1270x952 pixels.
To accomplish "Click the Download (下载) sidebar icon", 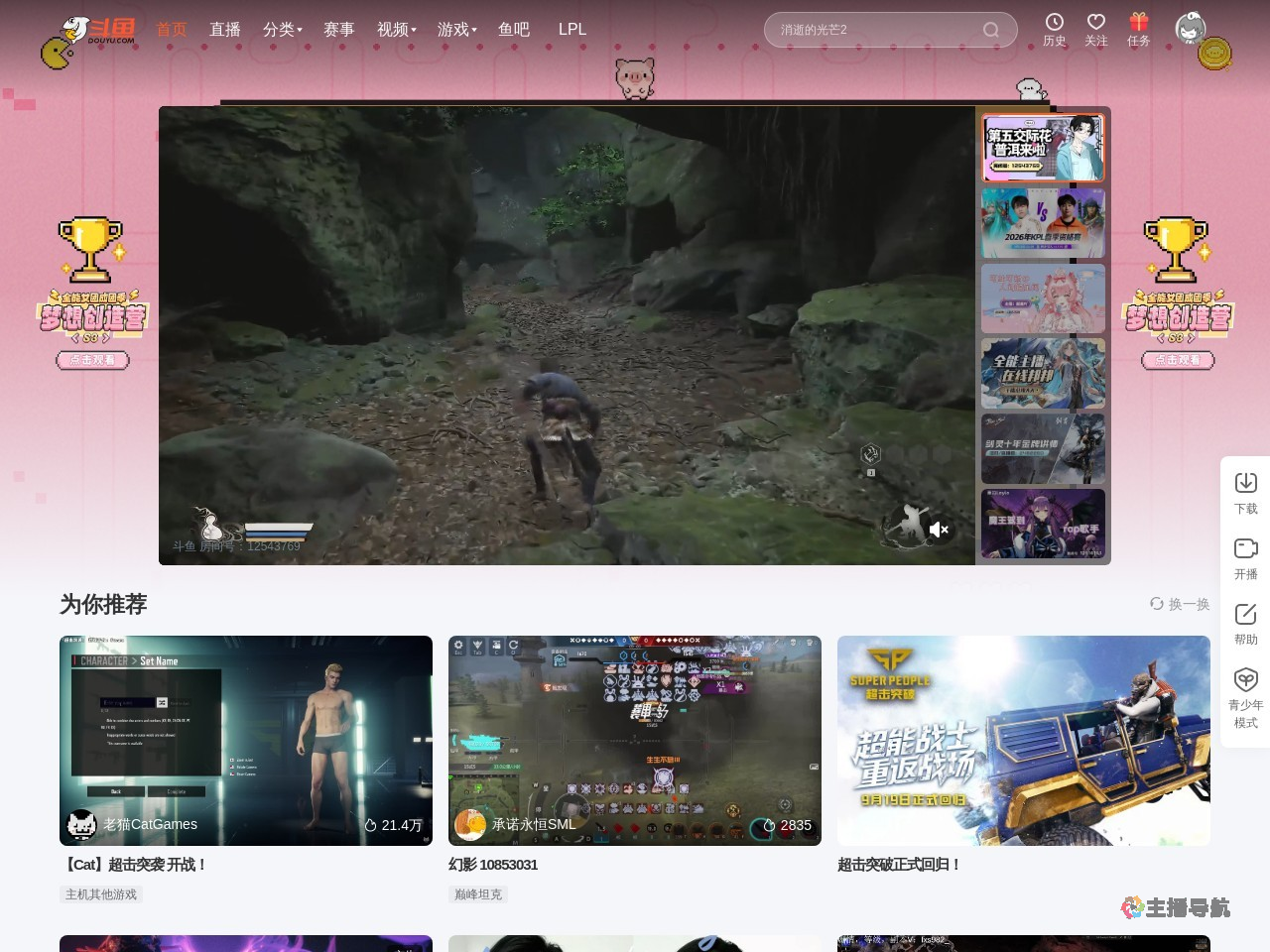I will pyautogui.click(x=1245, y=483).
